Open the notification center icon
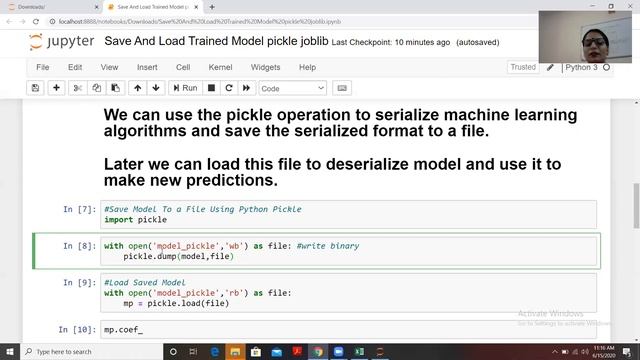The height and width of the screenshot is (360, 640). click(627, 351)
